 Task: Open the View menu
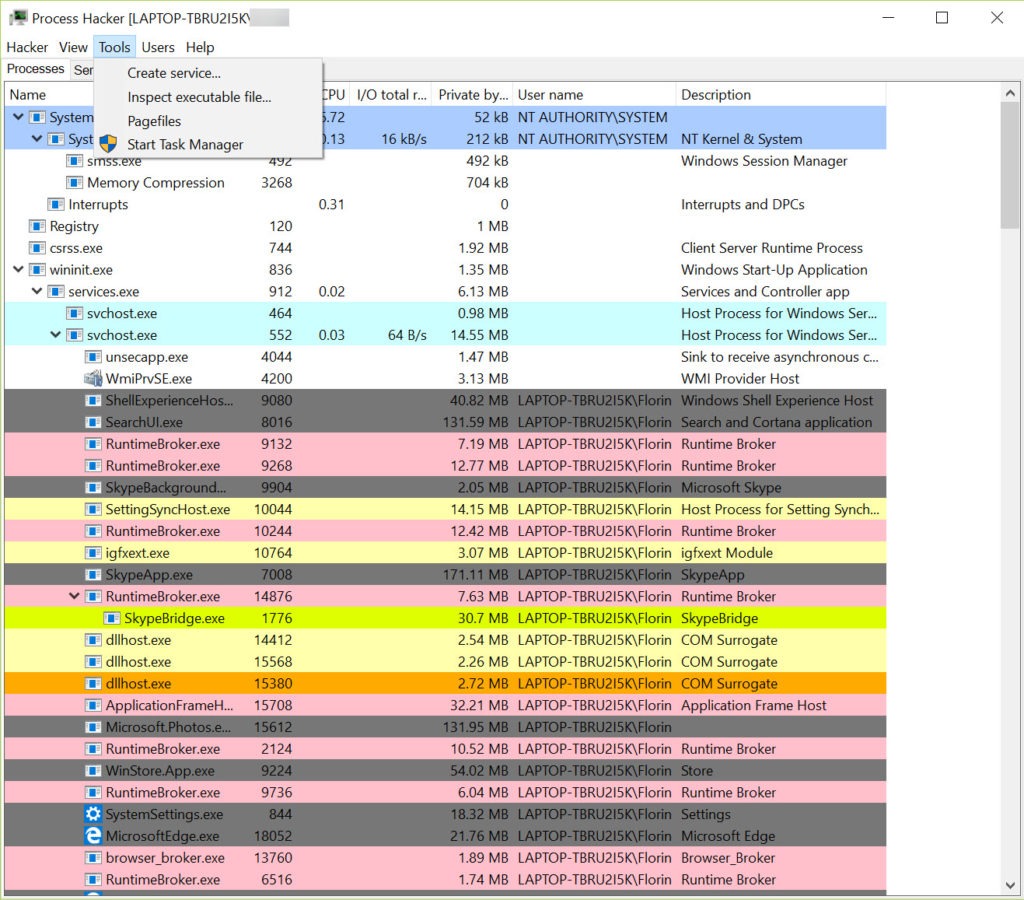73,47
